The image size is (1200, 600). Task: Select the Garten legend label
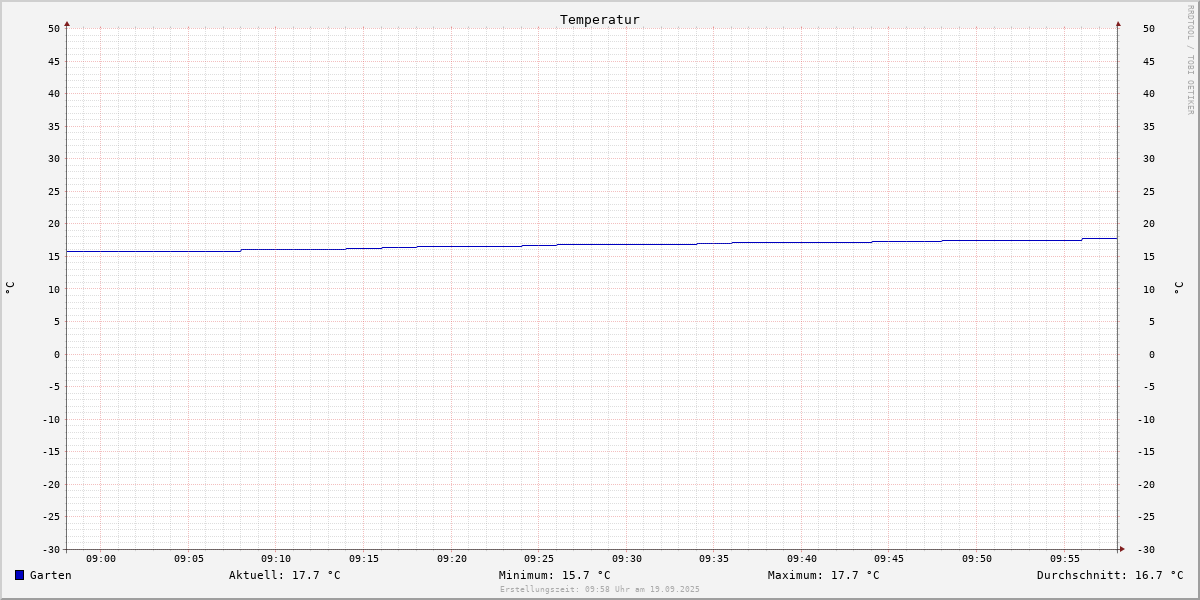click(x=51, y=575)
